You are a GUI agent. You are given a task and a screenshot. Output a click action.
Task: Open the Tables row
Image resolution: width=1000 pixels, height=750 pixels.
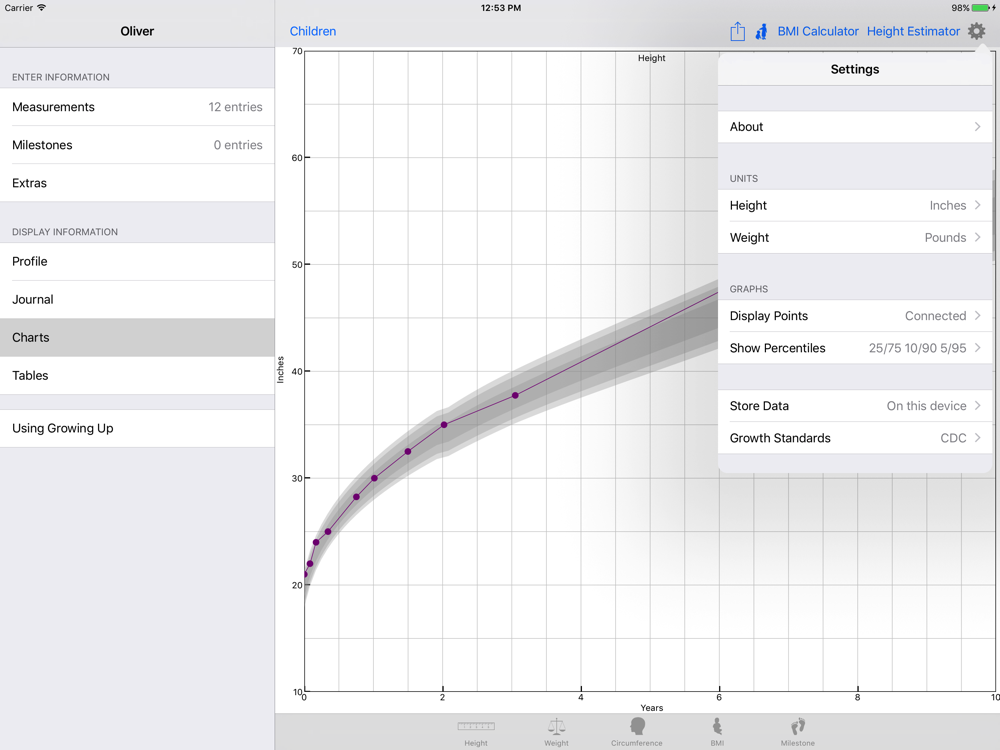pos(137,375)
